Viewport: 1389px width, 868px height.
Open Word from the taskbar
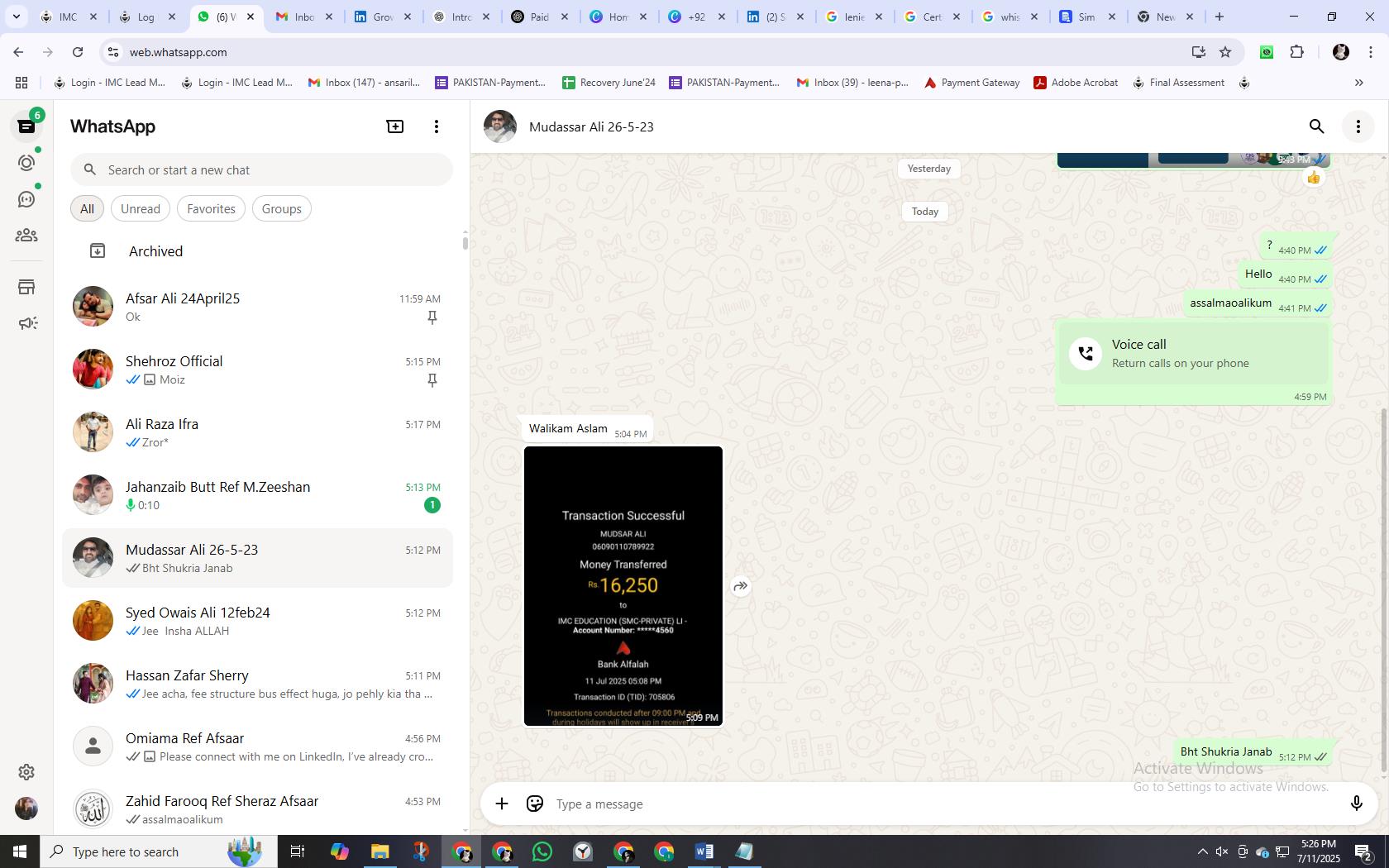tap(704, 851)
